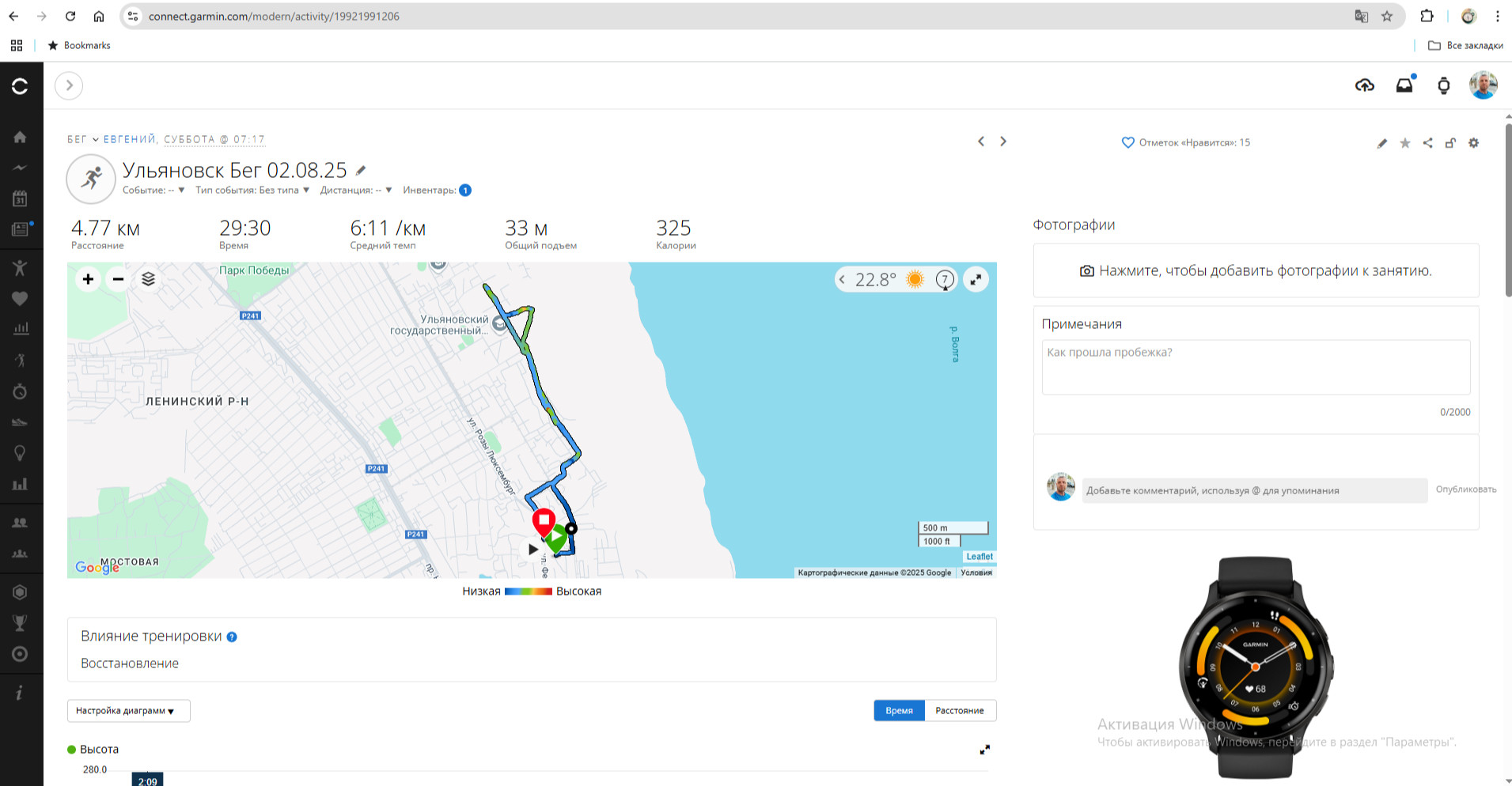Open the Инвентарь gear count badge
1512x786 pixels.
click(465, 190)
